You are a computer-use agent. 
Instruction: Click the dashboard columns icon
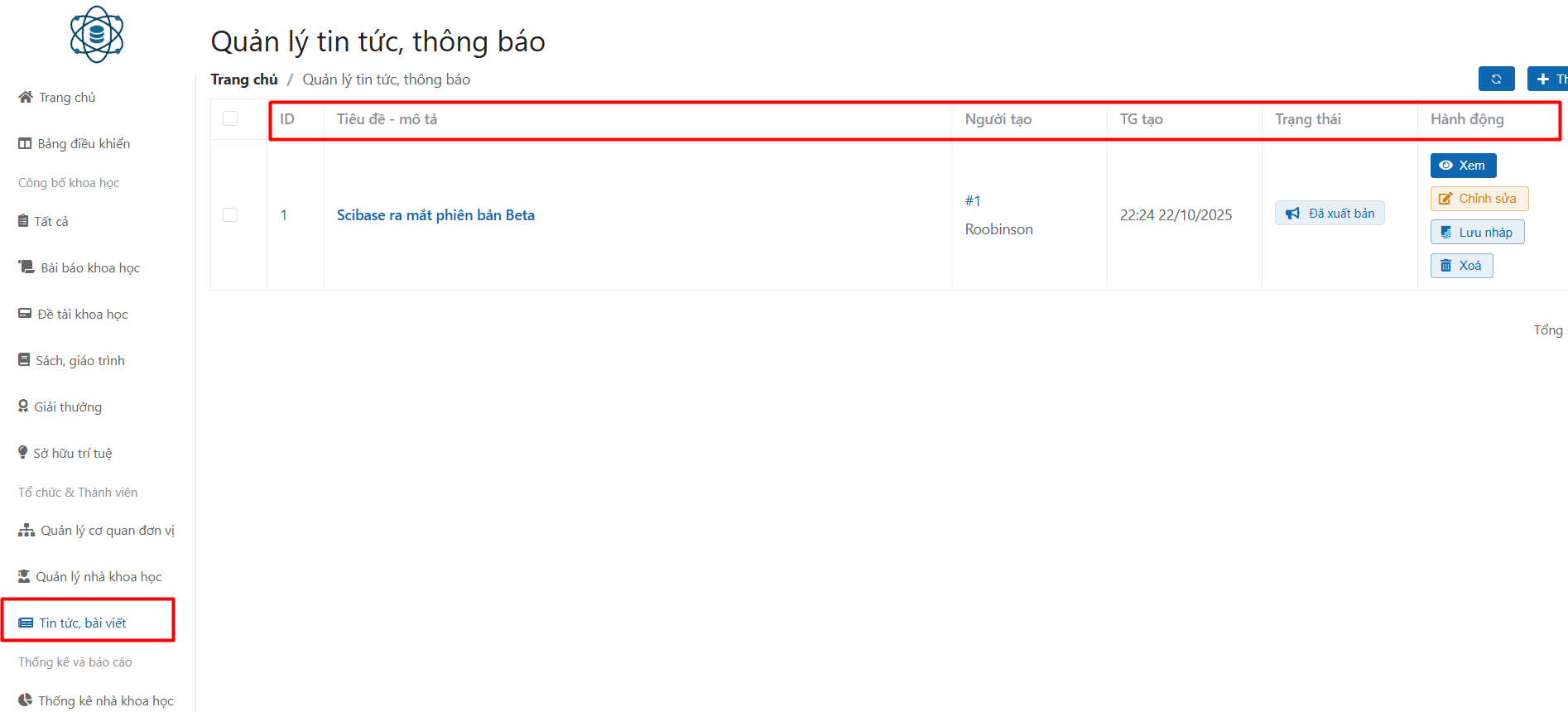pyautogui.click(x=25, y=143)
